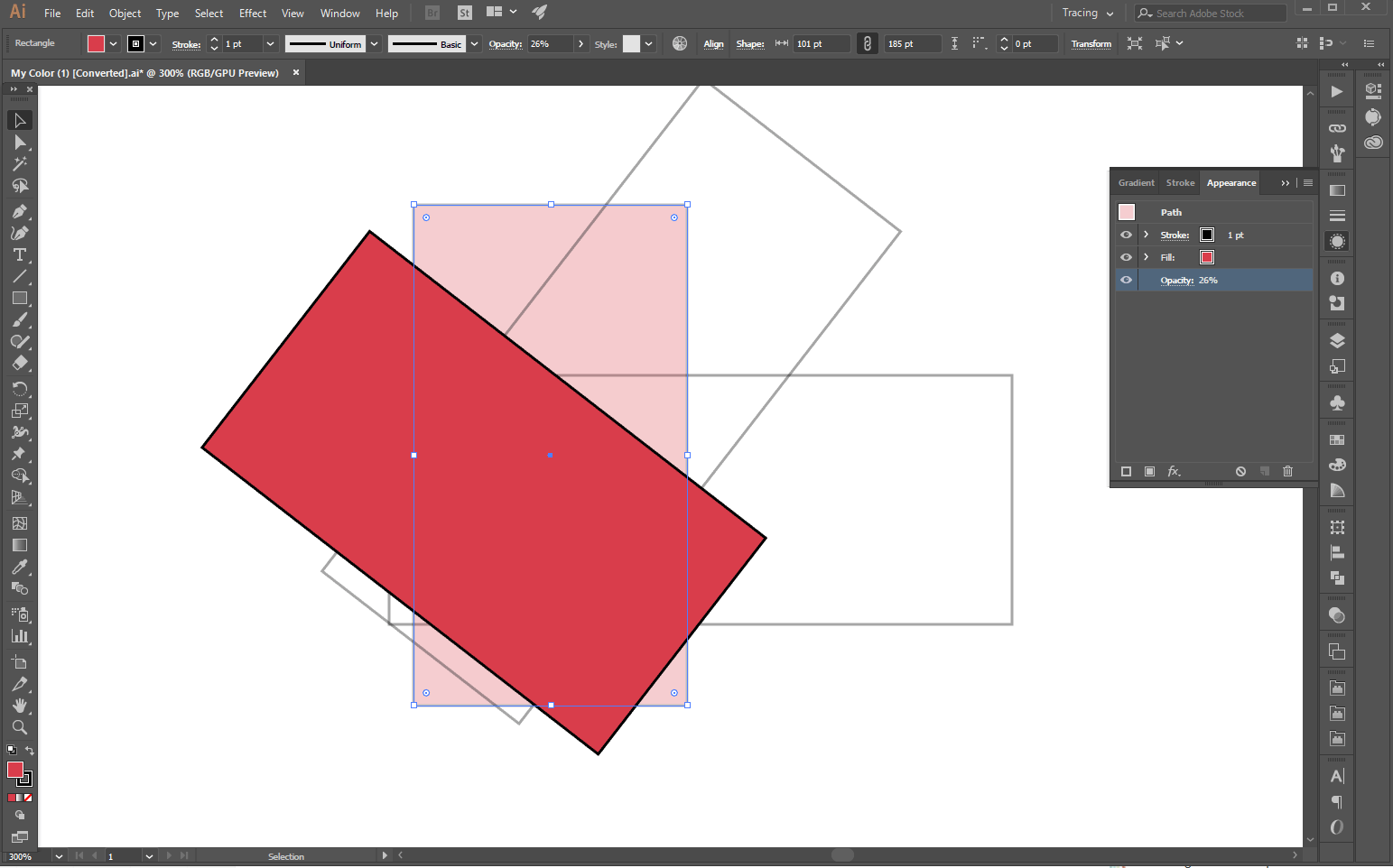
Task: Click Opacity link in control bar
Action: (506, 43)
